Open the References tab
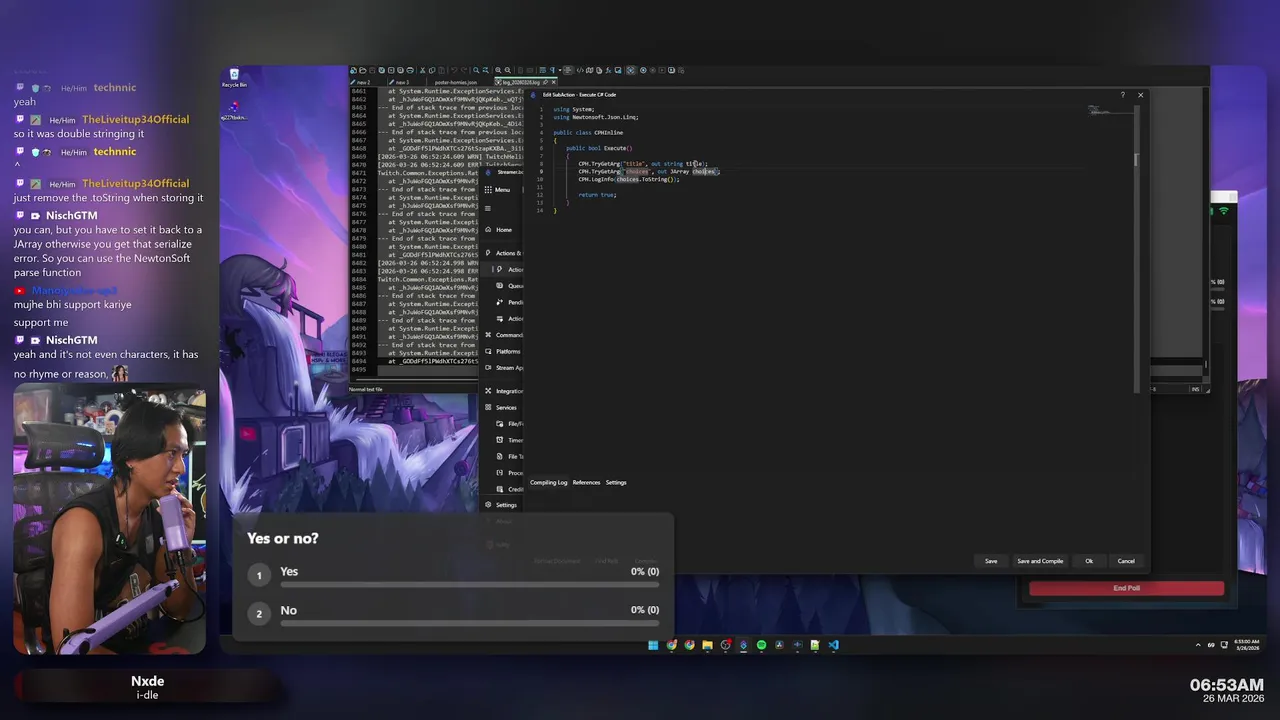This screenshot has width=1280, height=720. click(x=586, y=483)
